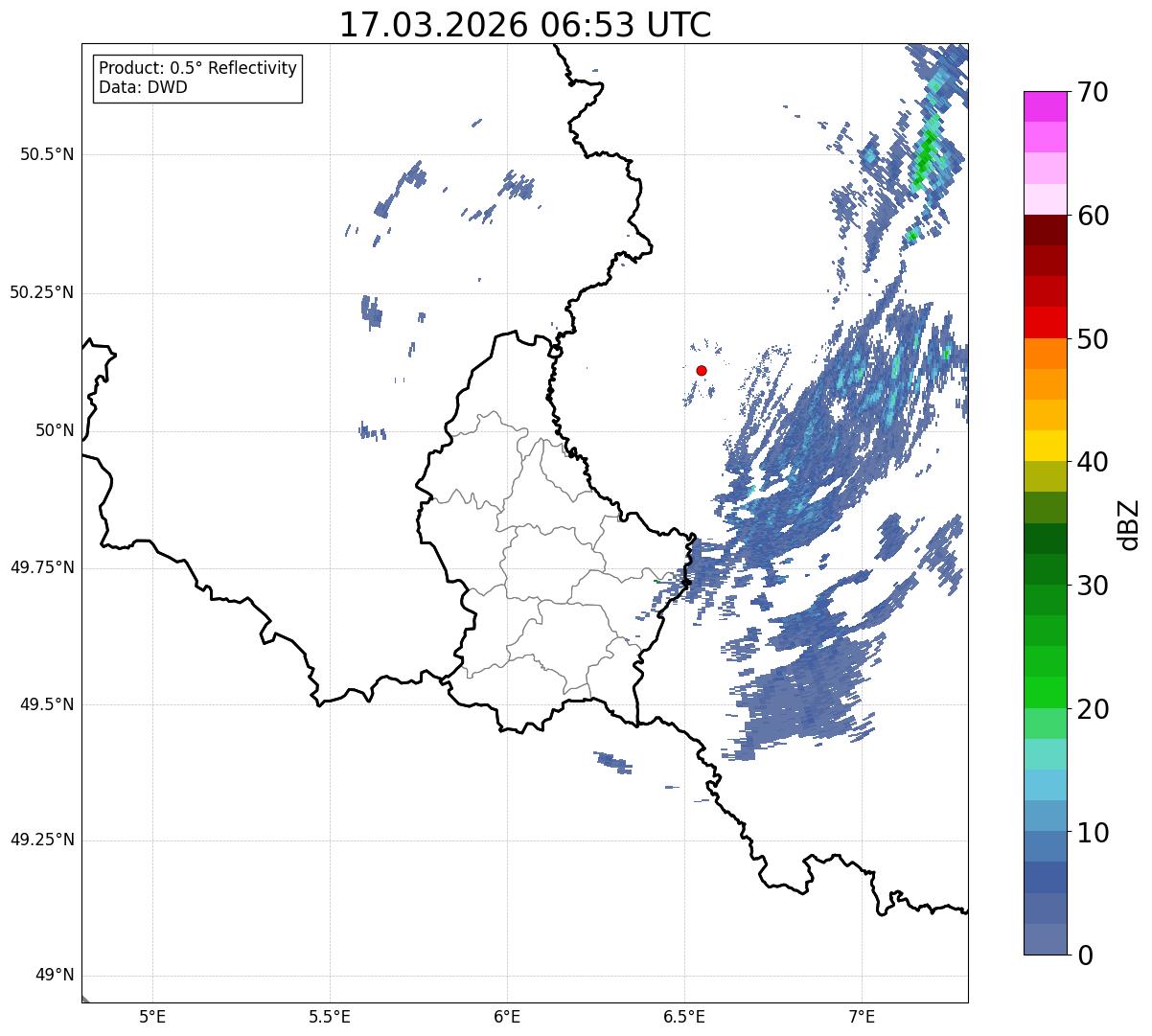The width and height of the screenshot is (1152, 1036).
Task: Click the red 50 dBZ colorbar segment
Action: click(1045, 322)
